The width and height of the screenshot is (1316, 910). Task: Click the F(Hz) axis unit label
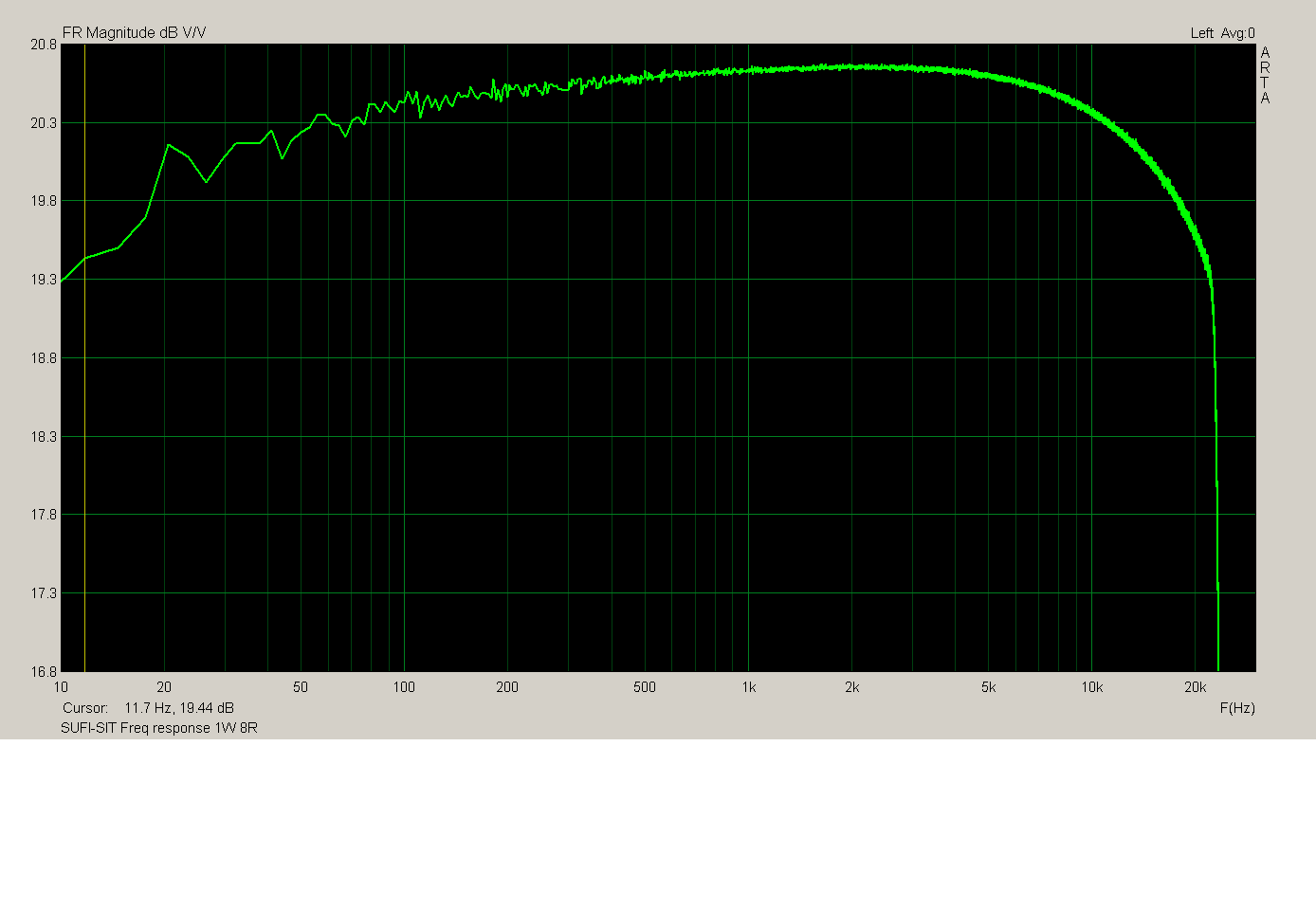click(1237, 708)
